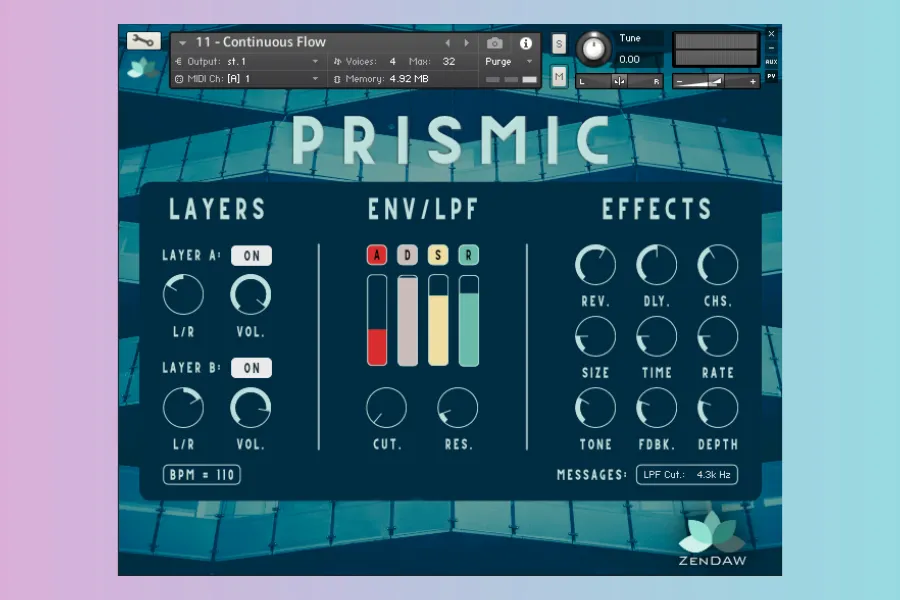Select the red A attack button
Image resolution: width=900 pixels, height=600 pixels.
point(377,256)
